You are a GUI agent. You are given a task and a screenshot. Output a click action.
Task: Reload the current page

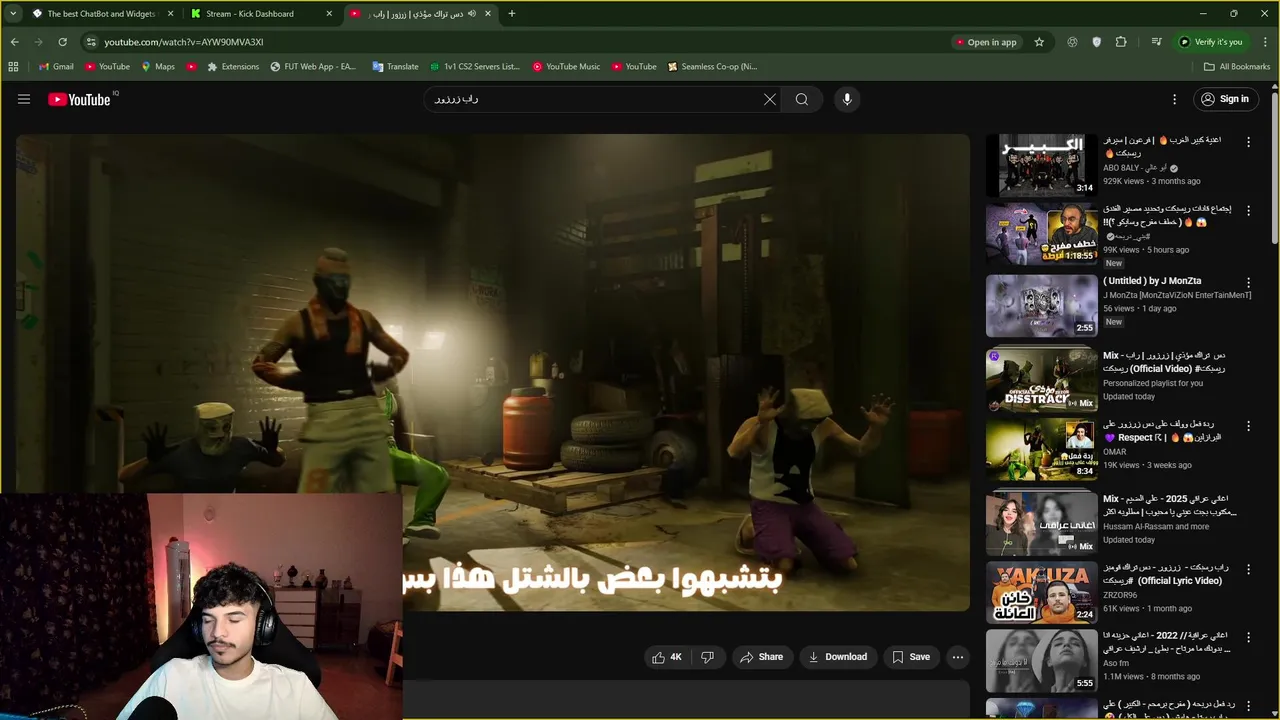pyautogui.click(x=62, y=42)
